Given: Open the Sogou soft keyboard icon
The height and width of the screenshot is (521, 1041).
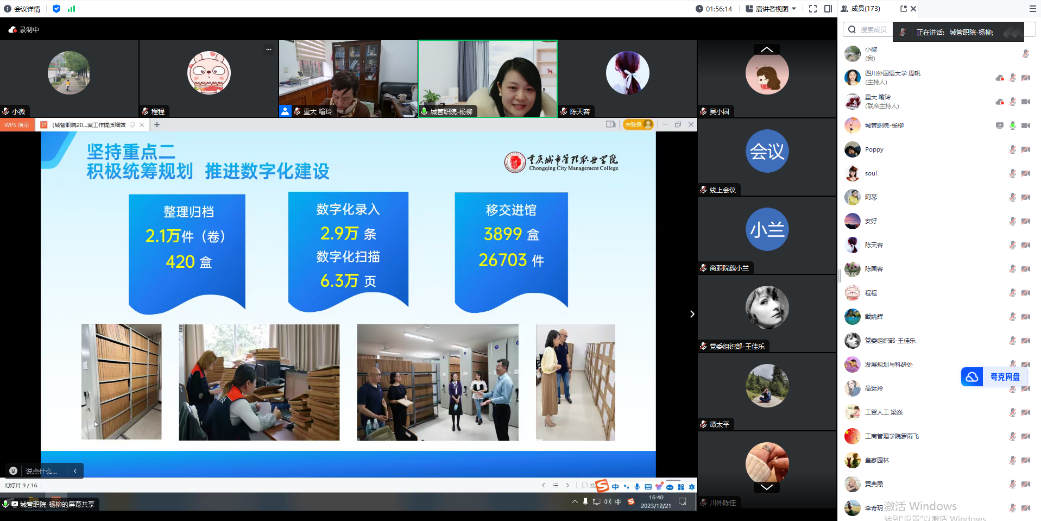Looking at the screenshot, I should [x=648, y=486].
